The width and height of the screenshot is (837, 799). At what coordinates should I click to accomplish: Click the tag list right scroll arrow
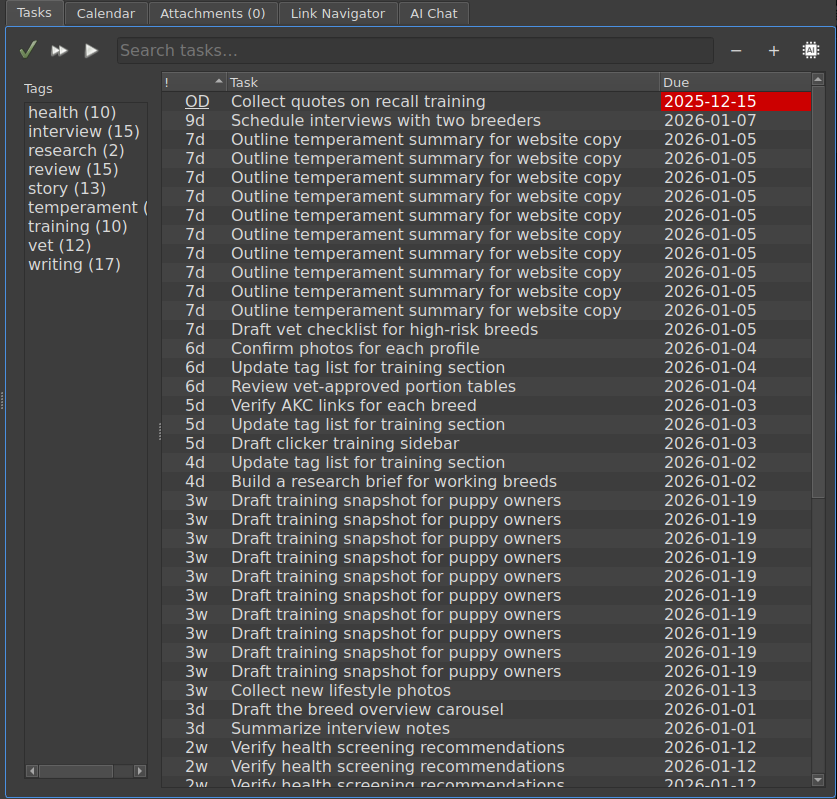coord(141,771)
